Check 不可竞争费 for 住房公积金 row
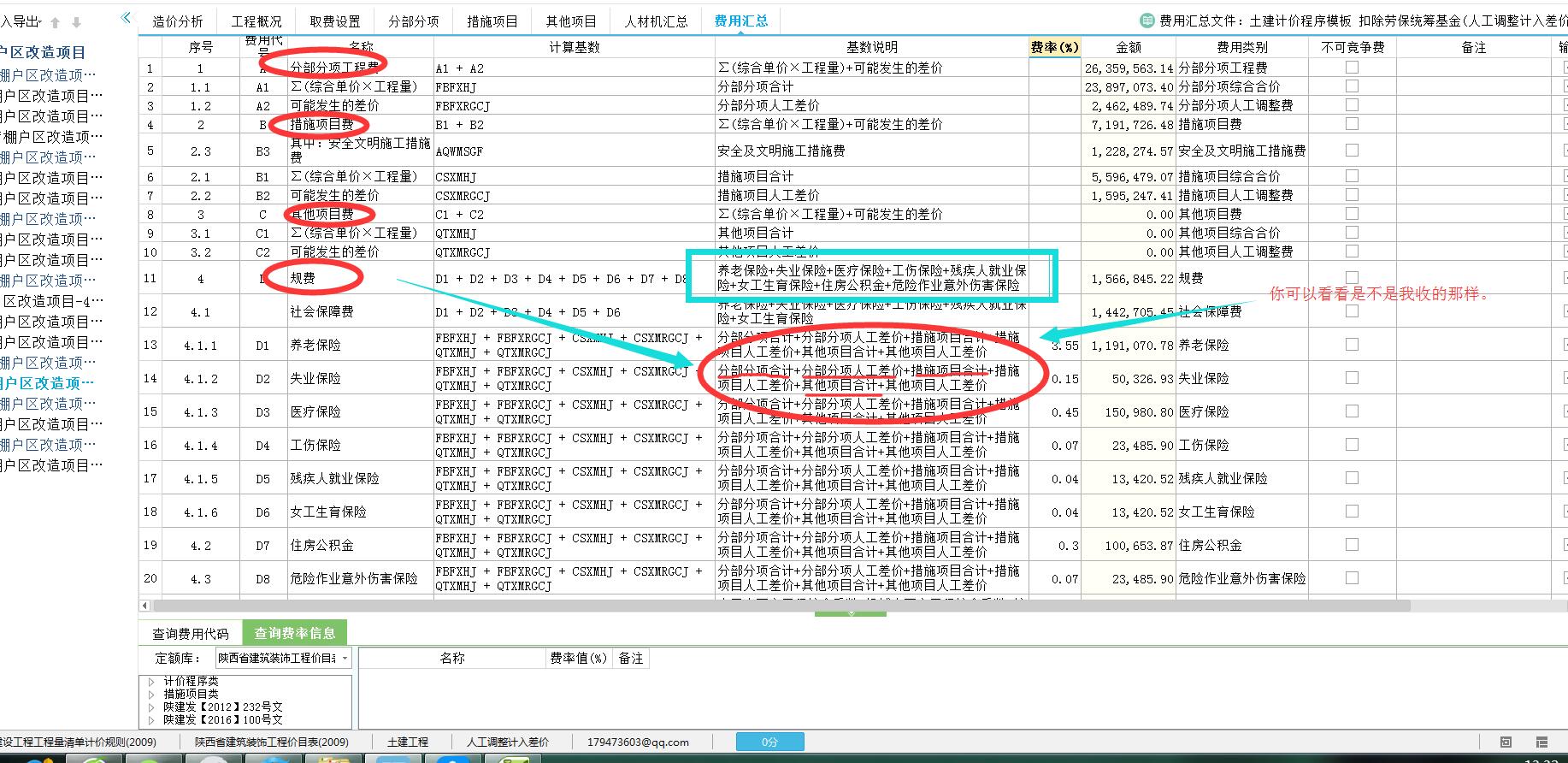Screen dimensions: 1568x763 (1352, 545)
